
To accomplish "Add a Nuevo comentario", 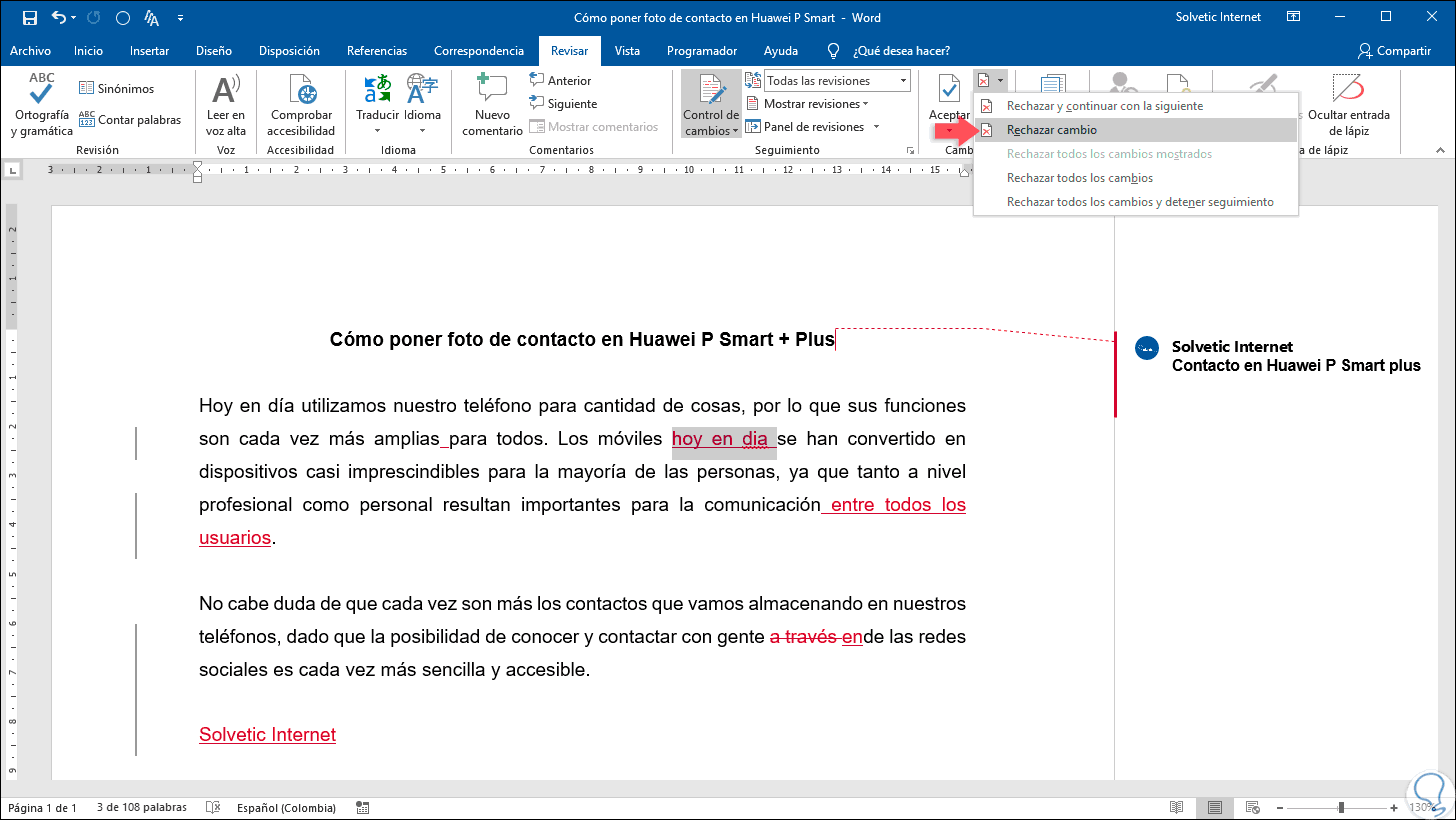I will pos(492,105).
